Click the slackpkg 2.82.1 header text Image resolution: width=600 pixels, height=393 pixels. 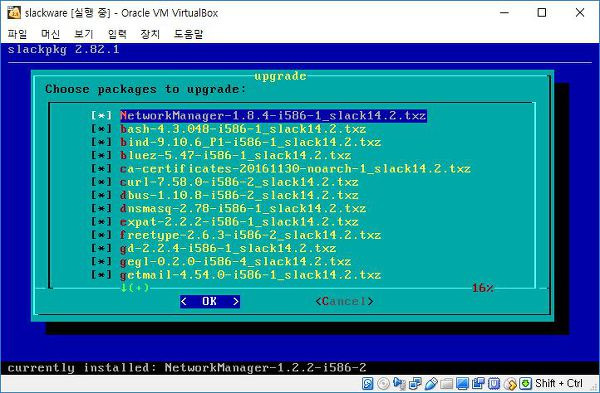click(64, 50)
